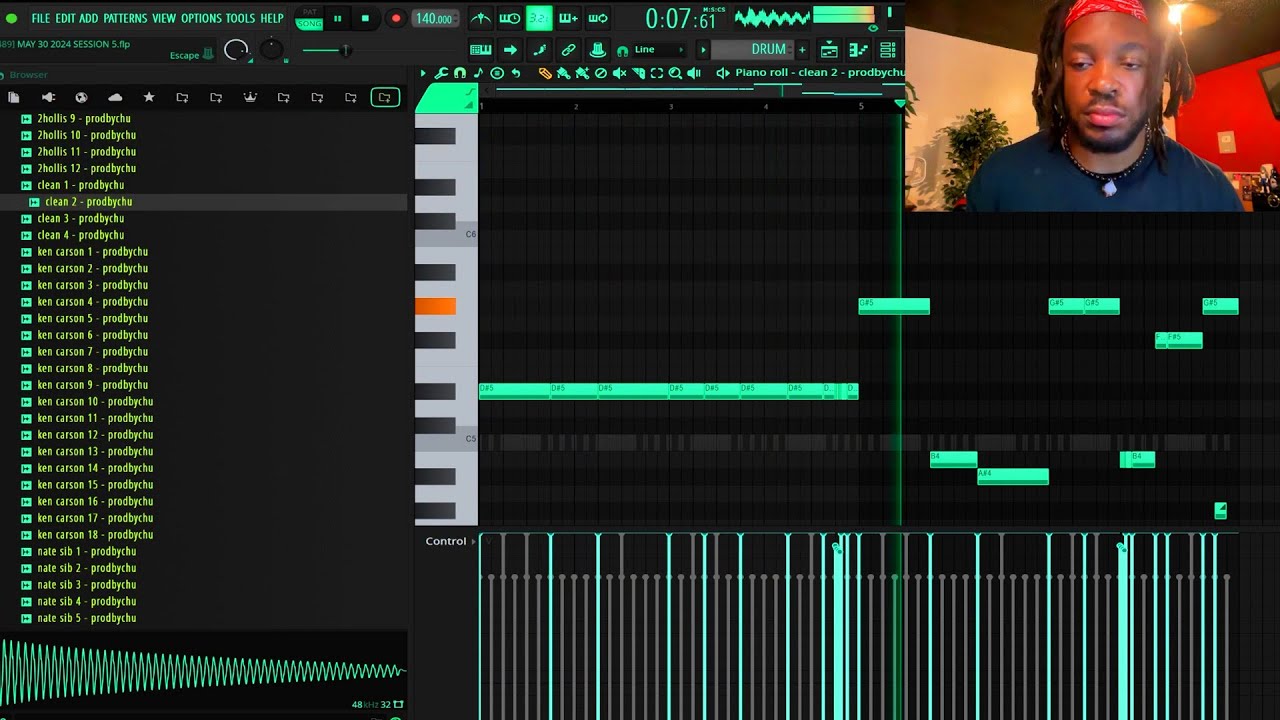Open the TOOLS menu
1280x720 pixels.
coord(240,18)
